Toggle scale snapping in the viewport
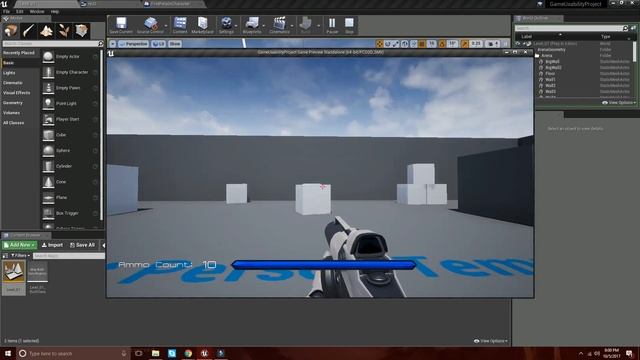 tap(464, 44)
